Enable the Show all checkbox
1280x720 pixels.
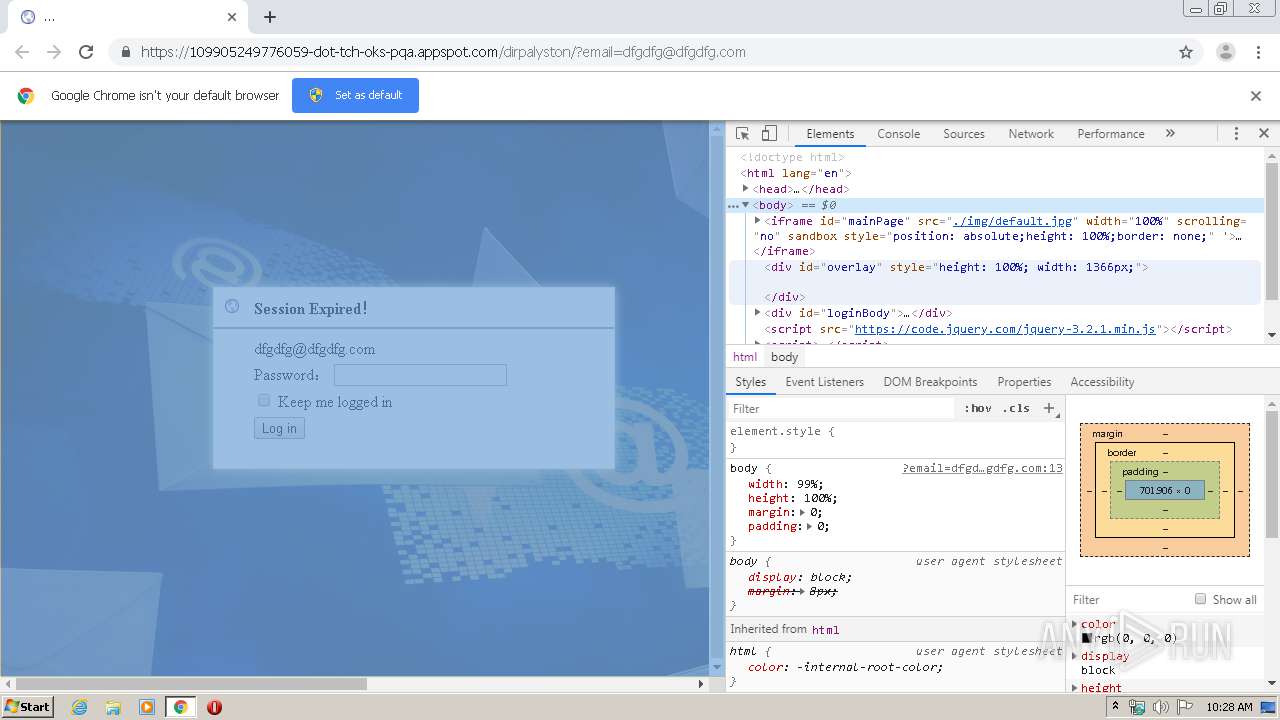[x=1200, y=599]
